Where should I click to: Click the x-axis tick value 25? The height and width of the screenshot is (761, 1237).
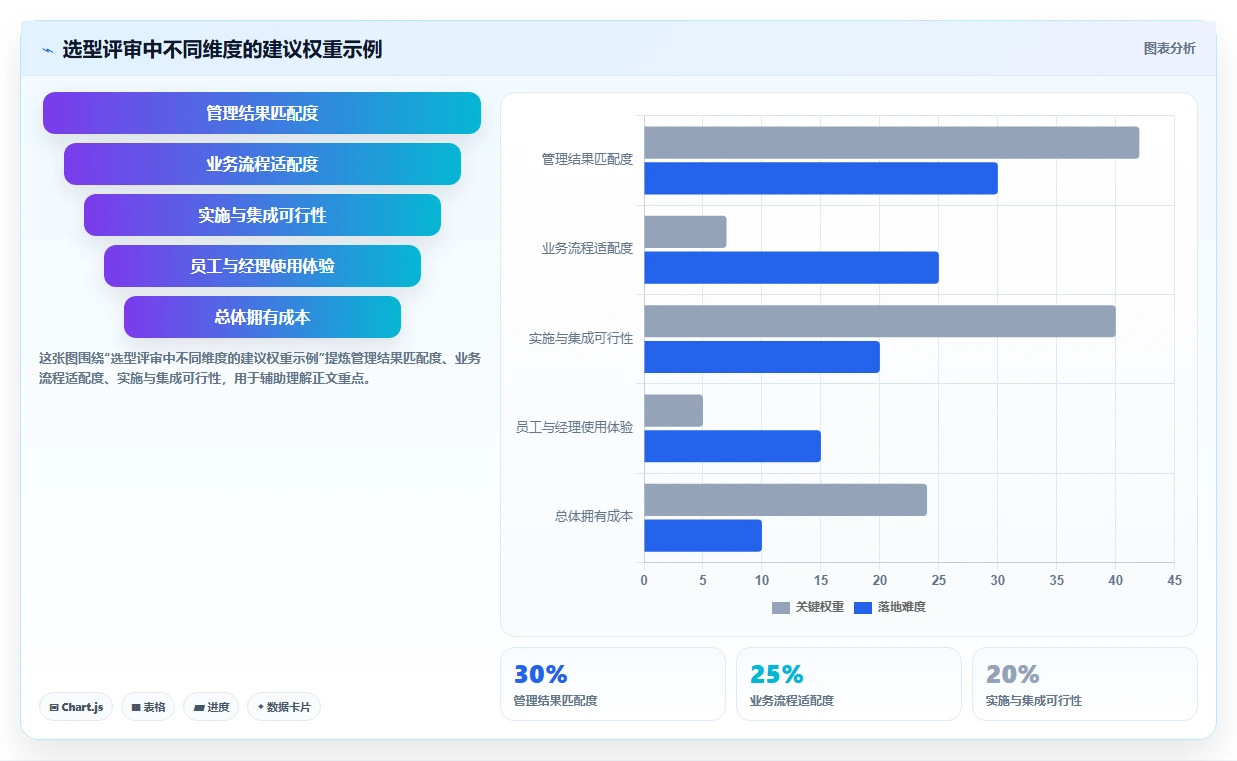point(939,580)
